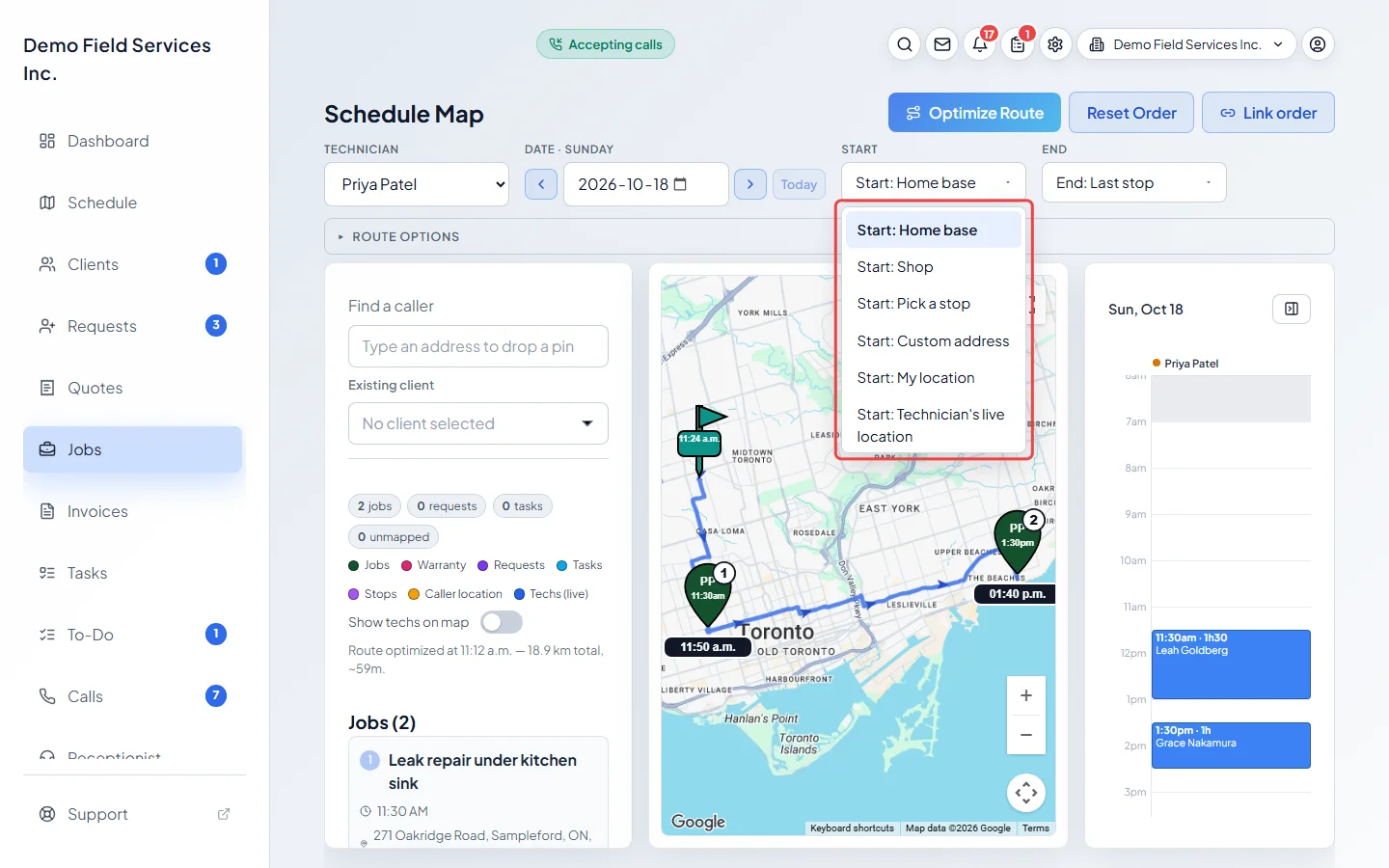Screen dimensions: 1389x868
Task: Open Dashboard in the sidebar
Action: [x=133, y=141]
